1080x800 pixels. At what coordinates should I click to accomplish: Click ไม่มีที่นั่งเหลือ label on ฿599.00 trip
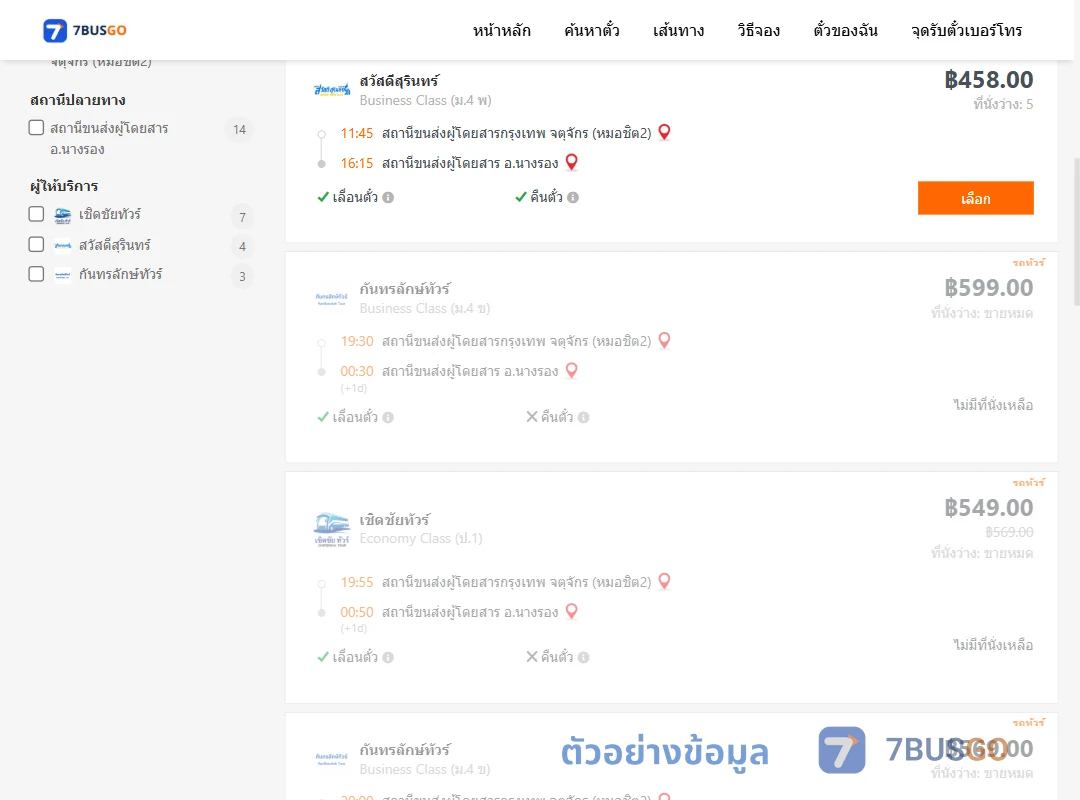pyautogui.click(x=993, y=404)
